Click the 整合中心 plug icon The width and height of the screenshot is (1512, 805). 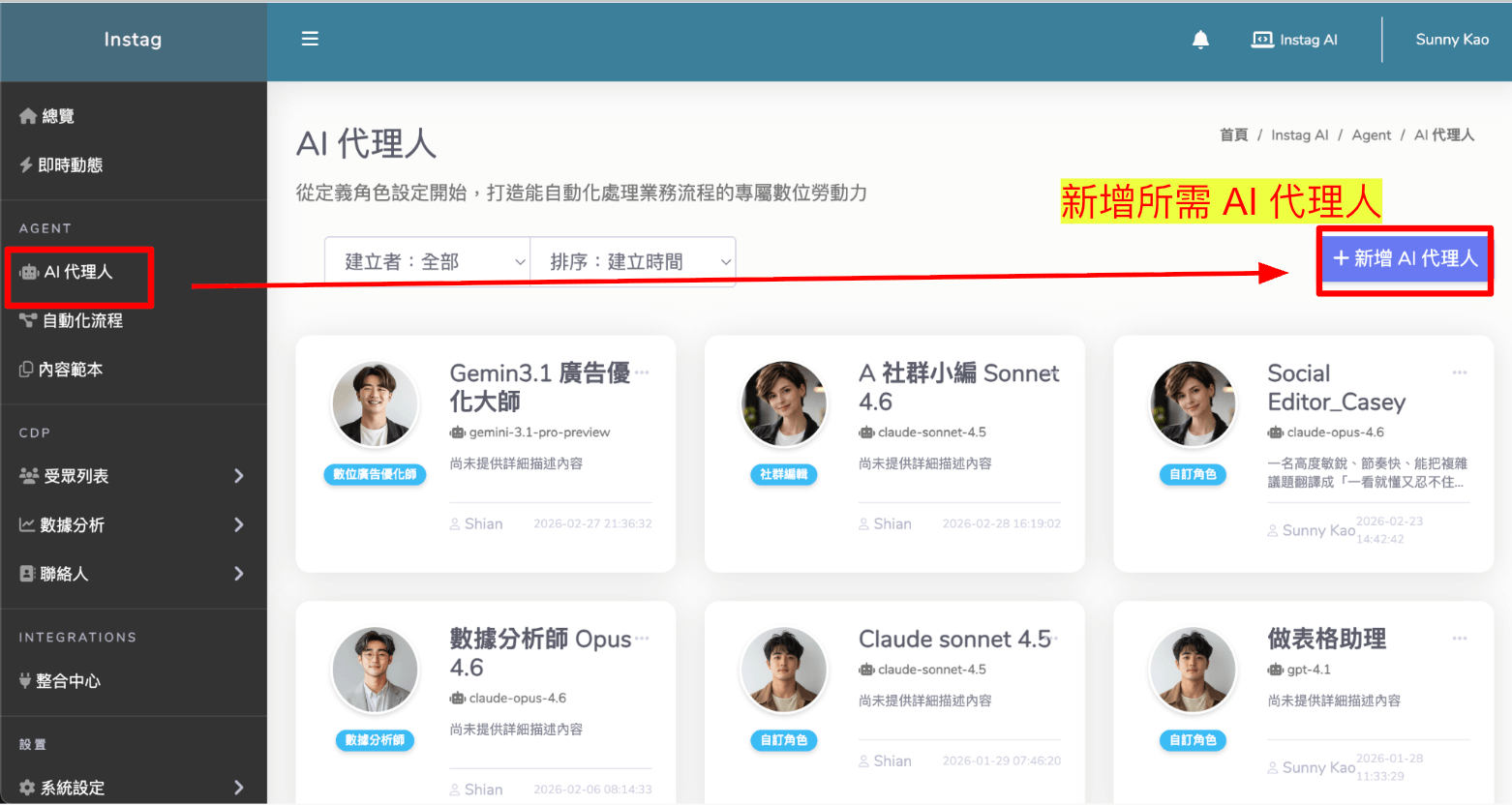25,681
